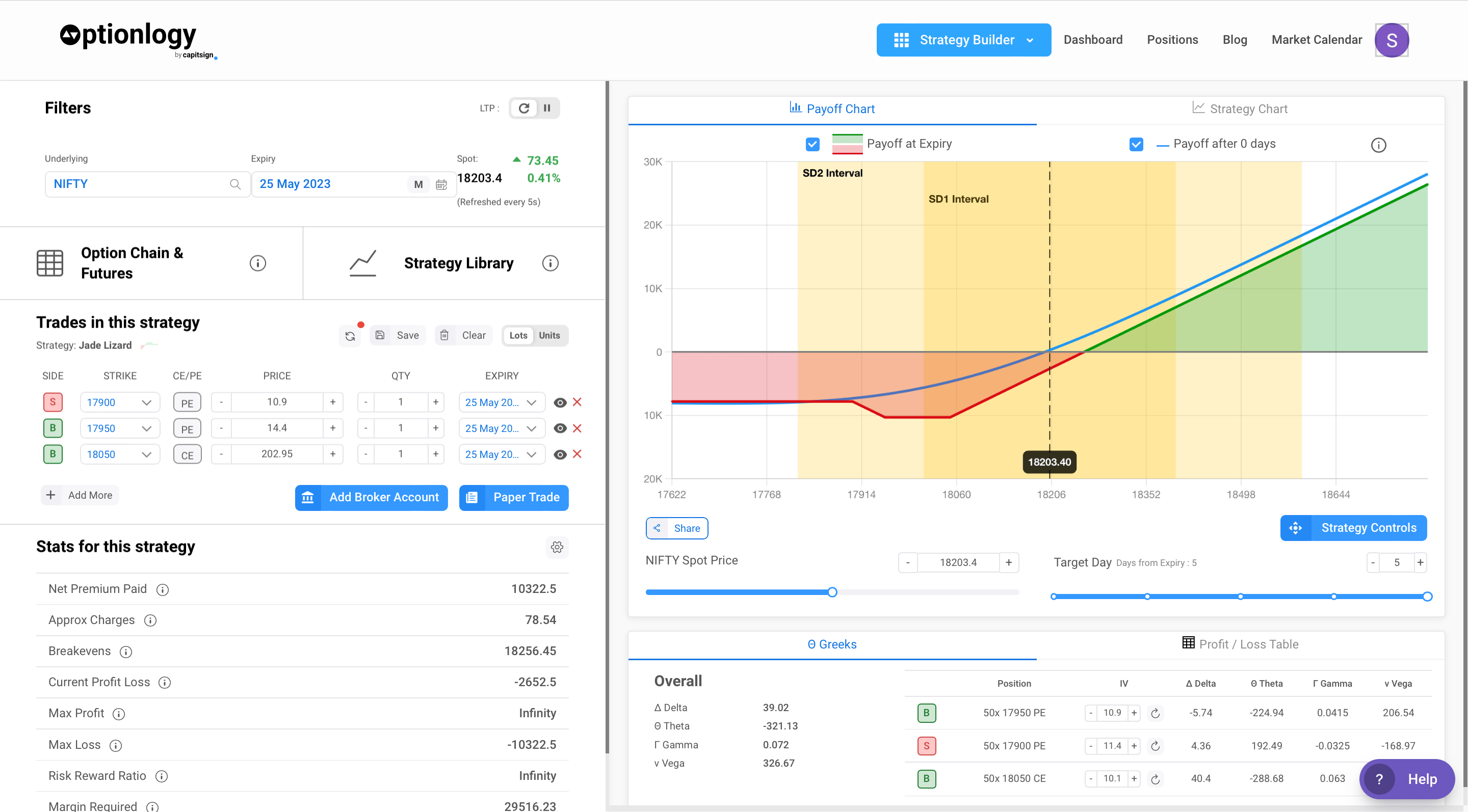Show Net Premium Paid info tooltip
1468x812 pixels.
(x=163, y=589)
